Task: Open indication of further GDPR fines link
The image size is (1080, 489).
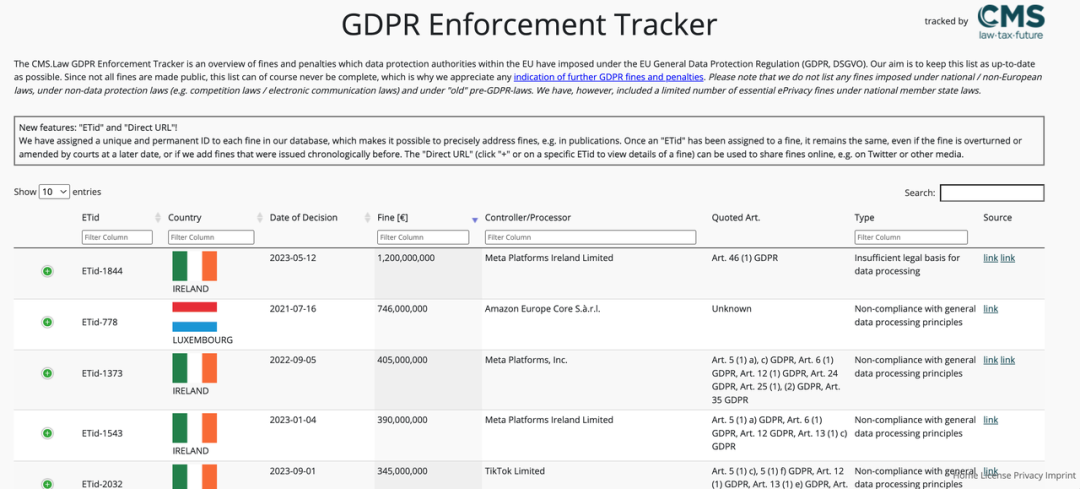Action: coord(608,76)
